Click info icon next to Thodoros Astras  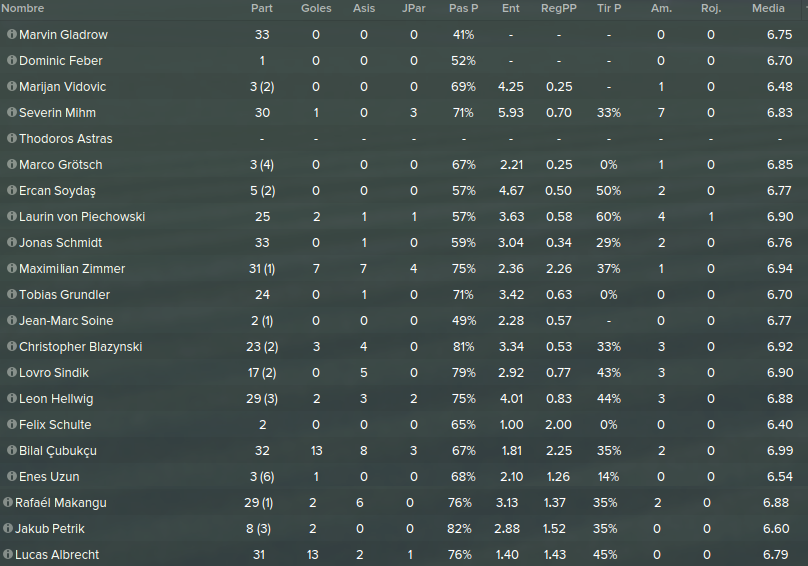pyautogui.click(x=12, y=138)
